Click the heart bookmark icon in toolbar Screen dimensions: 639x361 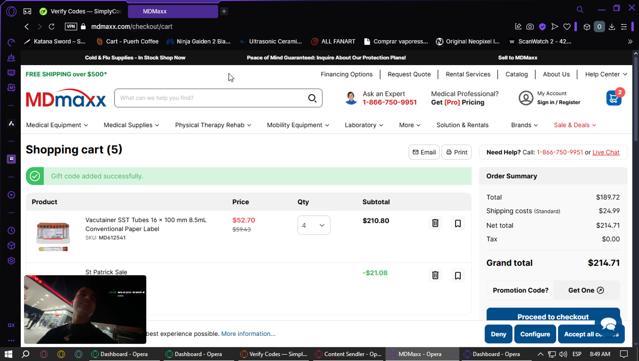click(566, 27)
